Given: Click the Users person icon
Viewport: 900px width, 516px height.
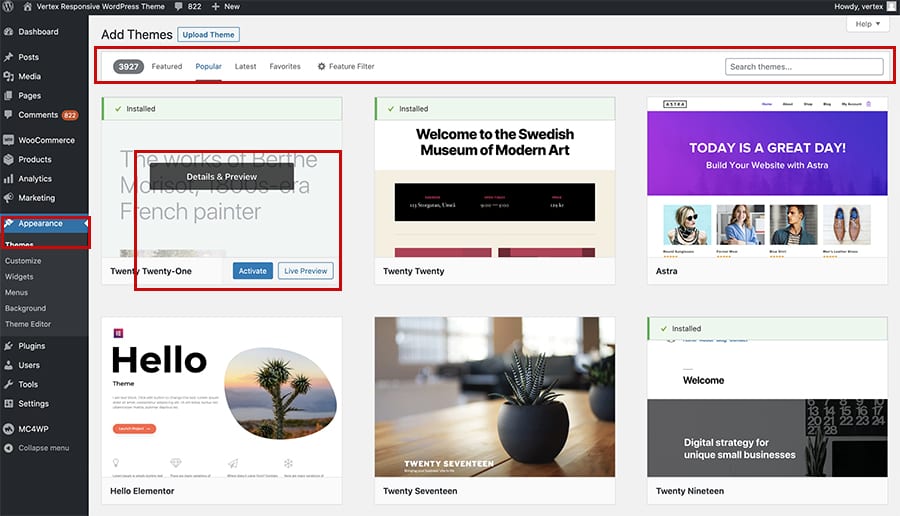Looking at the screenshot, I should [x=9, y=365].
